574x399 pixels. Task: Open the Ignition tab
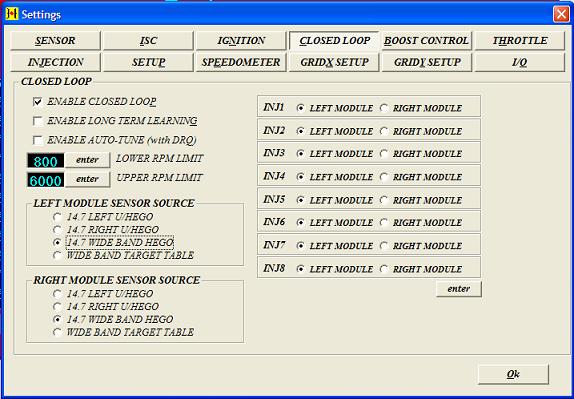click(x=241, y=41)
